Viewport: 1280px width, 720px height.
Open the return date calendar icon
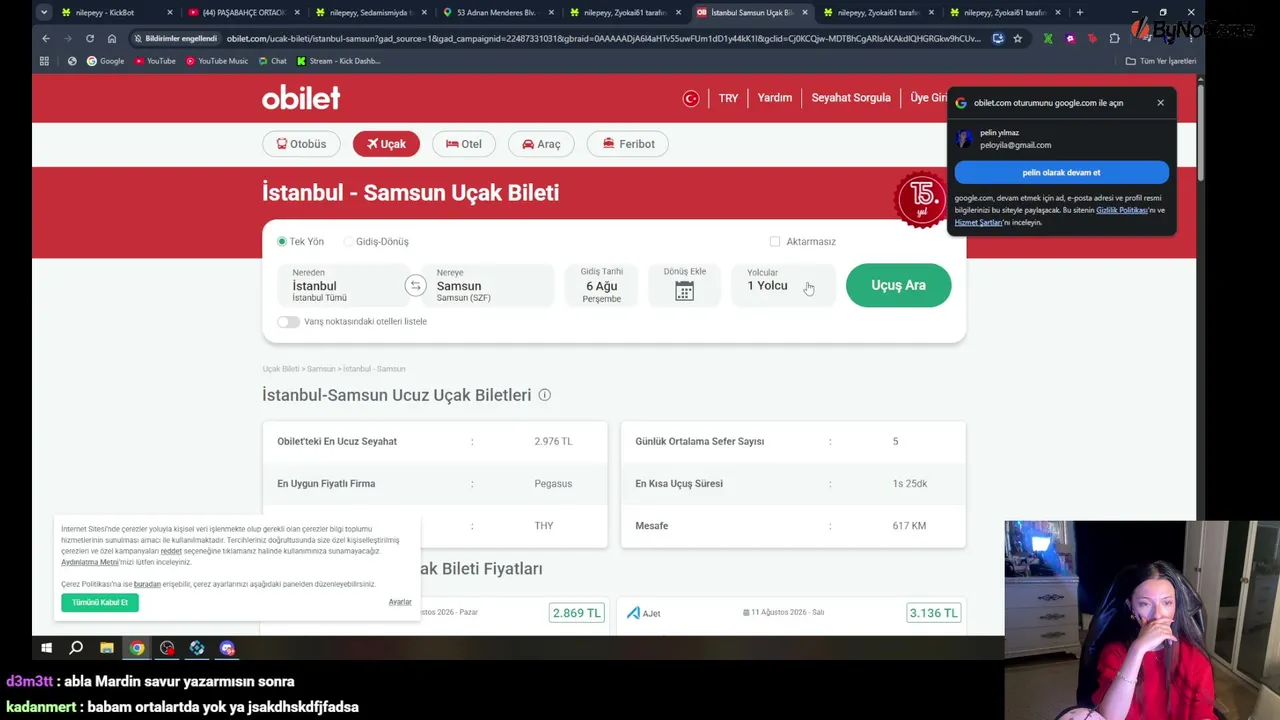point(684,291)
